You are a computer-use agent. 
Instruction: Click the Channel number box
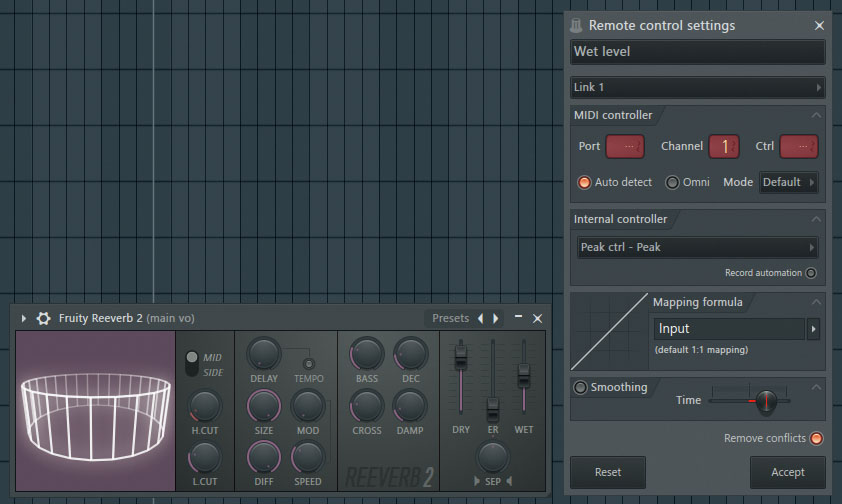pos(724,146)
